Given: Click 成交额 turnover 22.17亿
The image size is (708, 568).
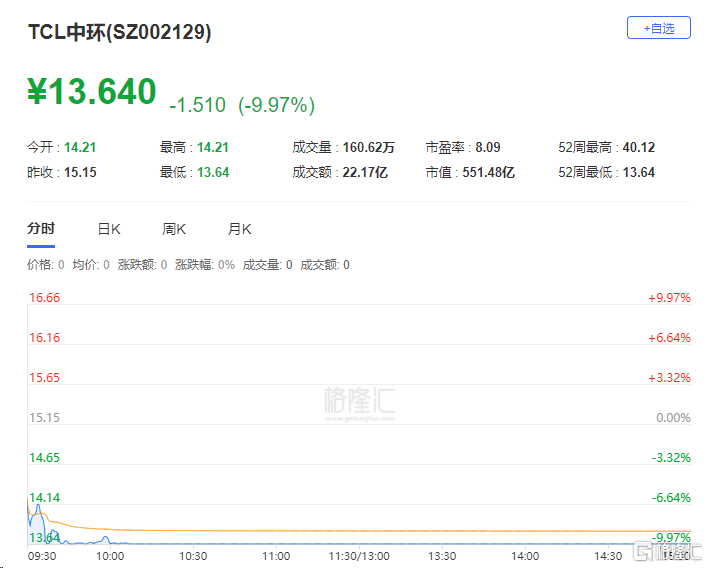Looking at the screenshot, I should pyautogui.click(x=365, y=172).
